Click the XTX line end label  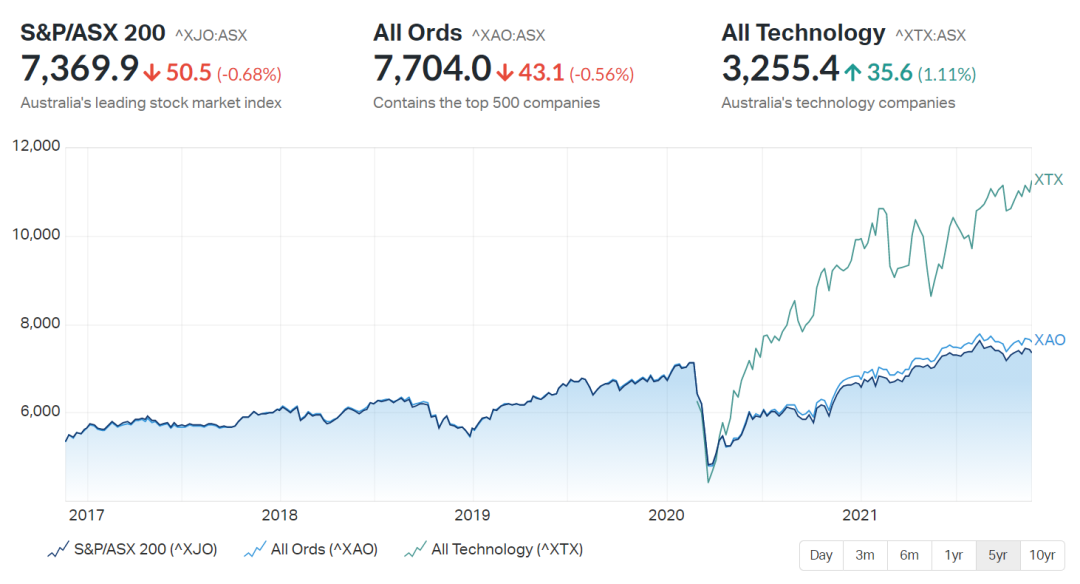tap(1049, 180)
